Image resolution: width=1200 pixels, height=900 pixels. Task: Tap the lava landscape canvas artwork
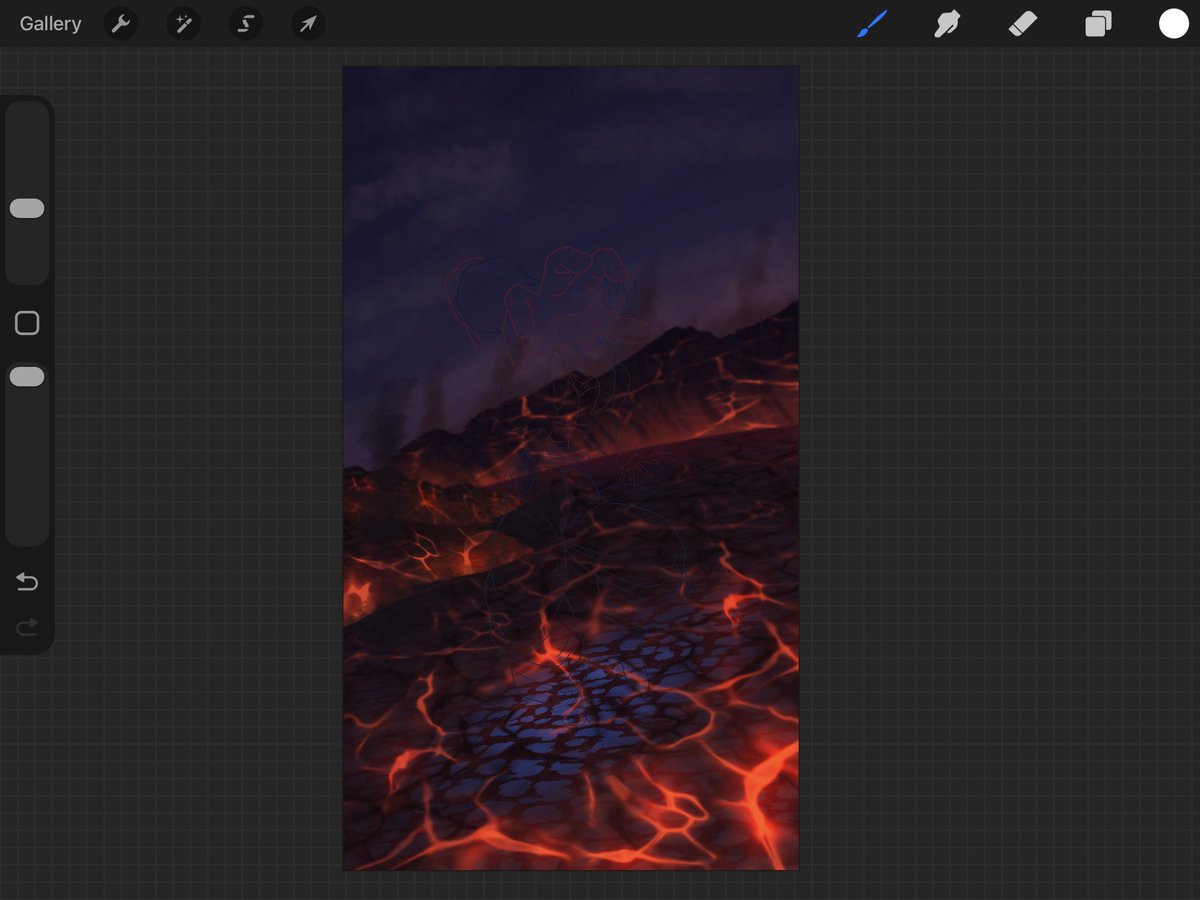pyautogui.click(x=571, y=468)
